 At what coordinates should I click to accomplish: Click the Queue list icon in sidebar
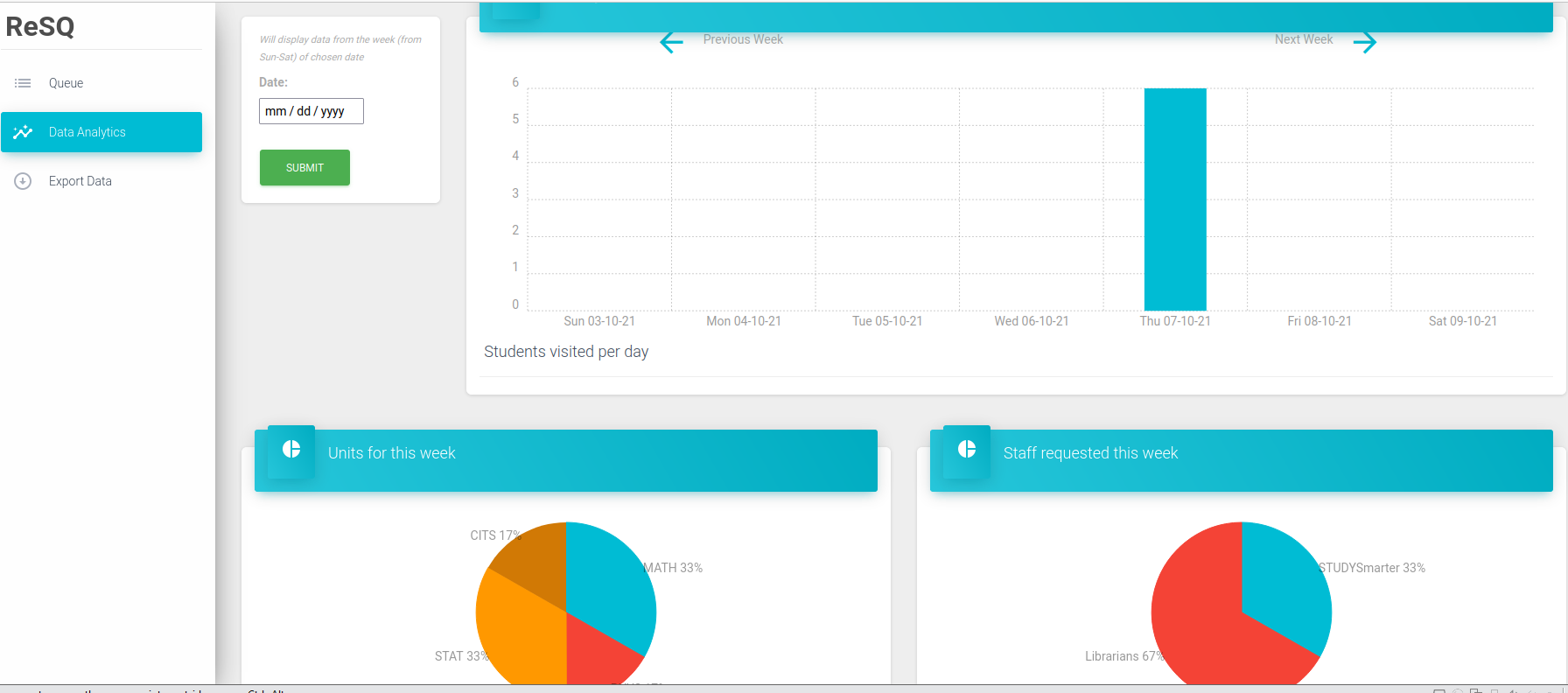(23, 83)
